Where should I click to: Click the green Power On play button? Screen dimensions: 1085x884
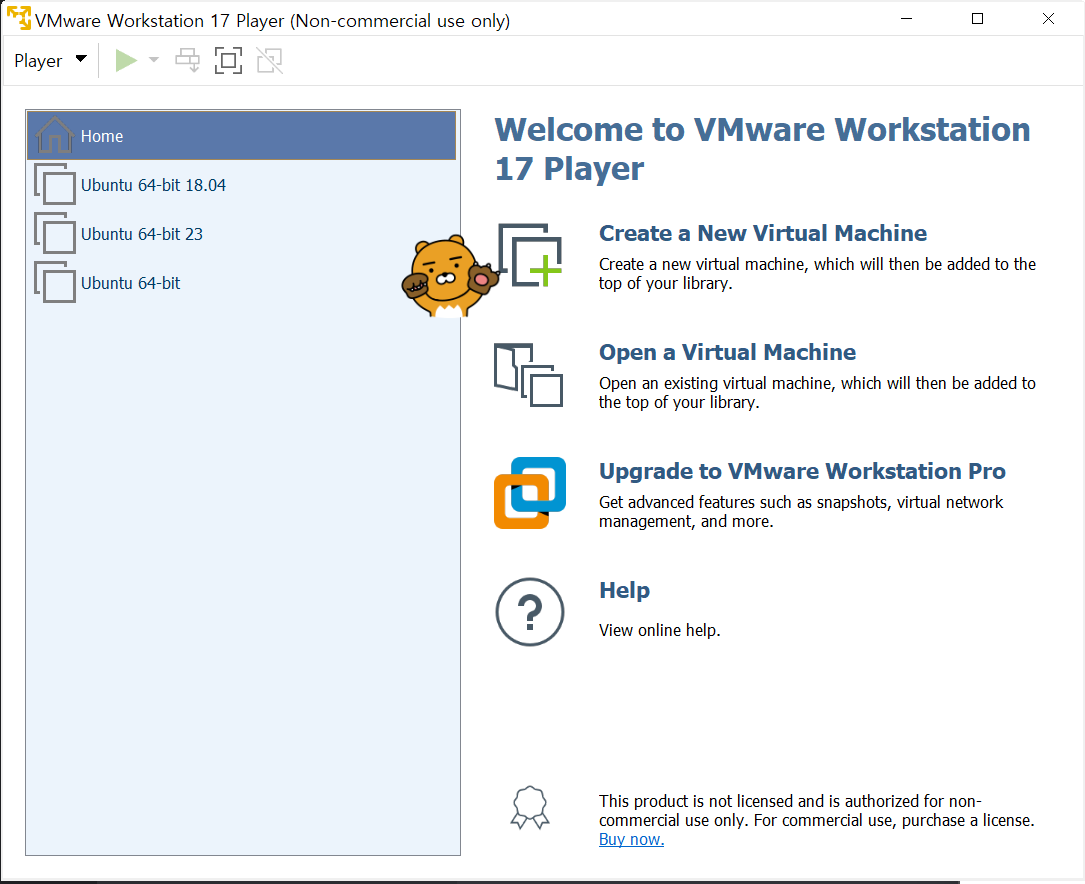coord(126,60)
